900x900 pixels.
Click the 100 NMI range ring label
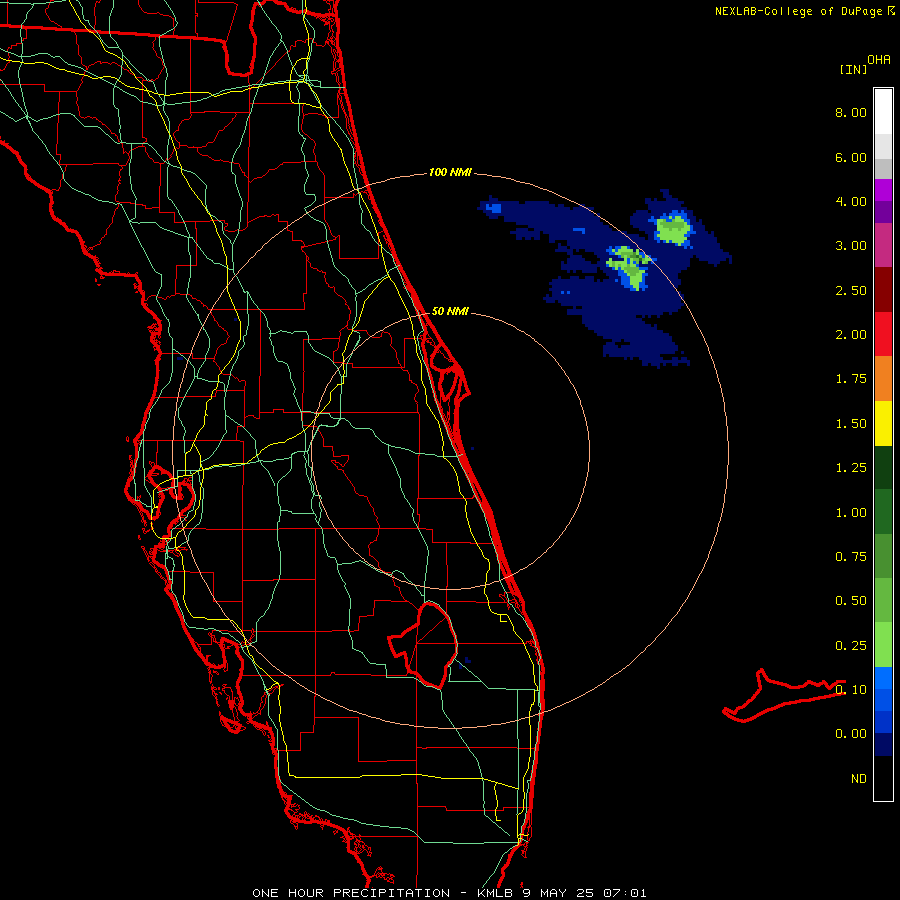point(450,172)
